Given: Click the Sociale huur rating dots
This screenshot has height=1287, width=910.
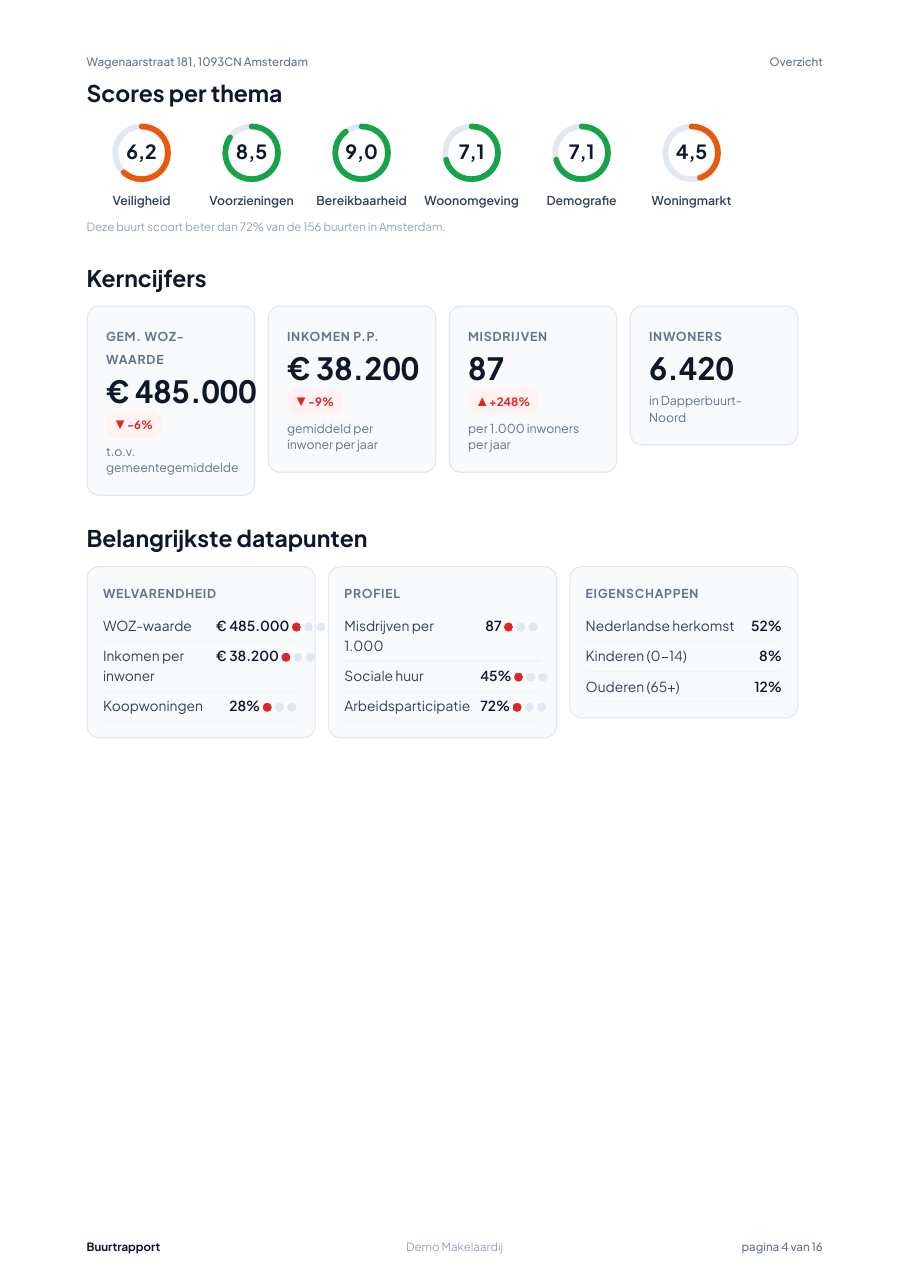Looking at the screenshot, I should pyautogui.click(x=531, y=677).
